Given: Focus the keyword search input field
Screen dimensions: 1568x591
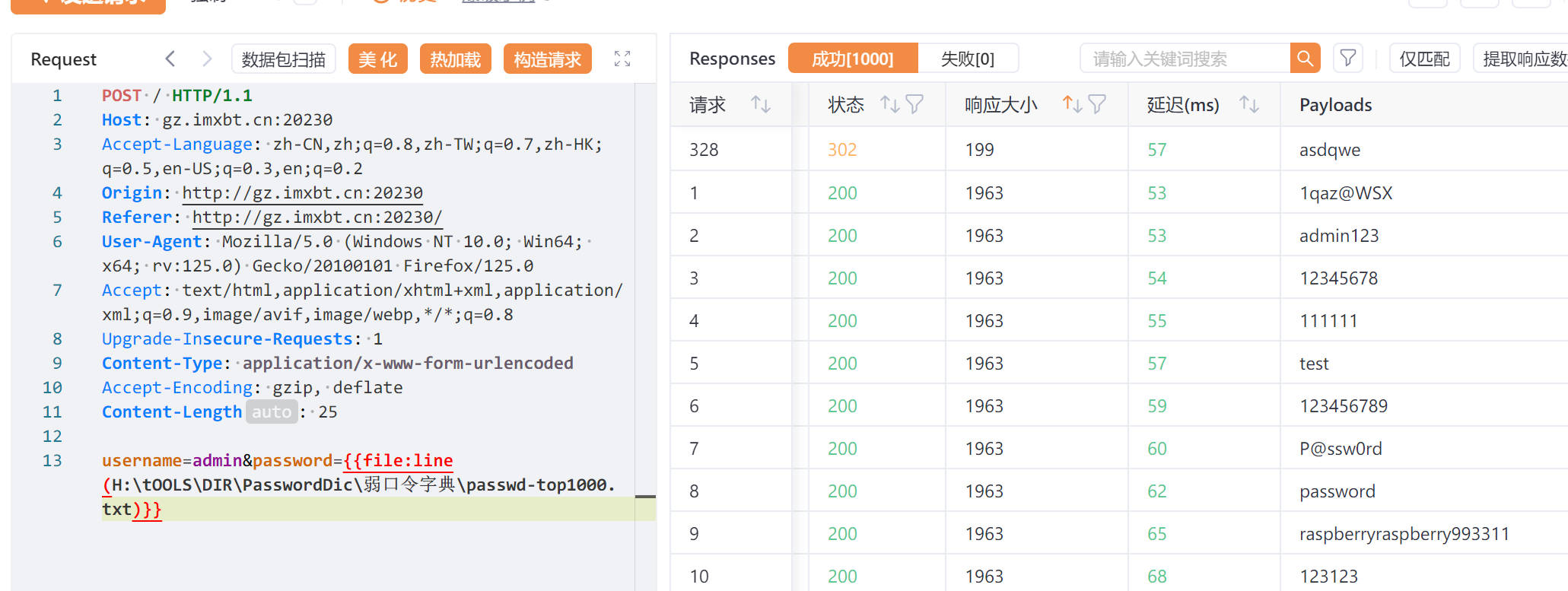Looking at the screenshot, I should (x=1185, y=59).
